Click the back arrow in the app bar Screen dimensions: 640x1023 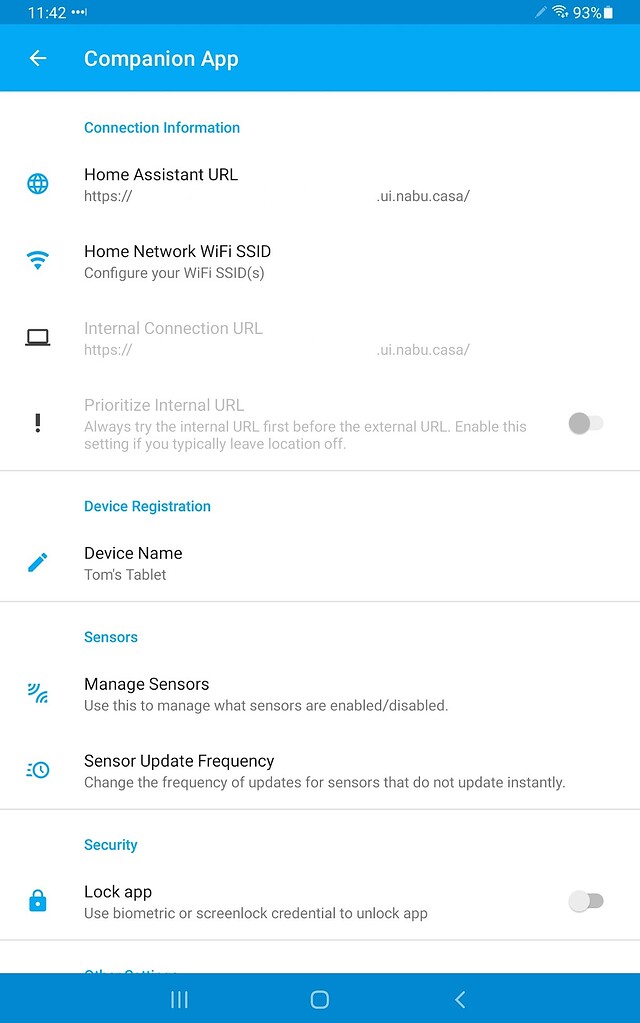(37, 57)
